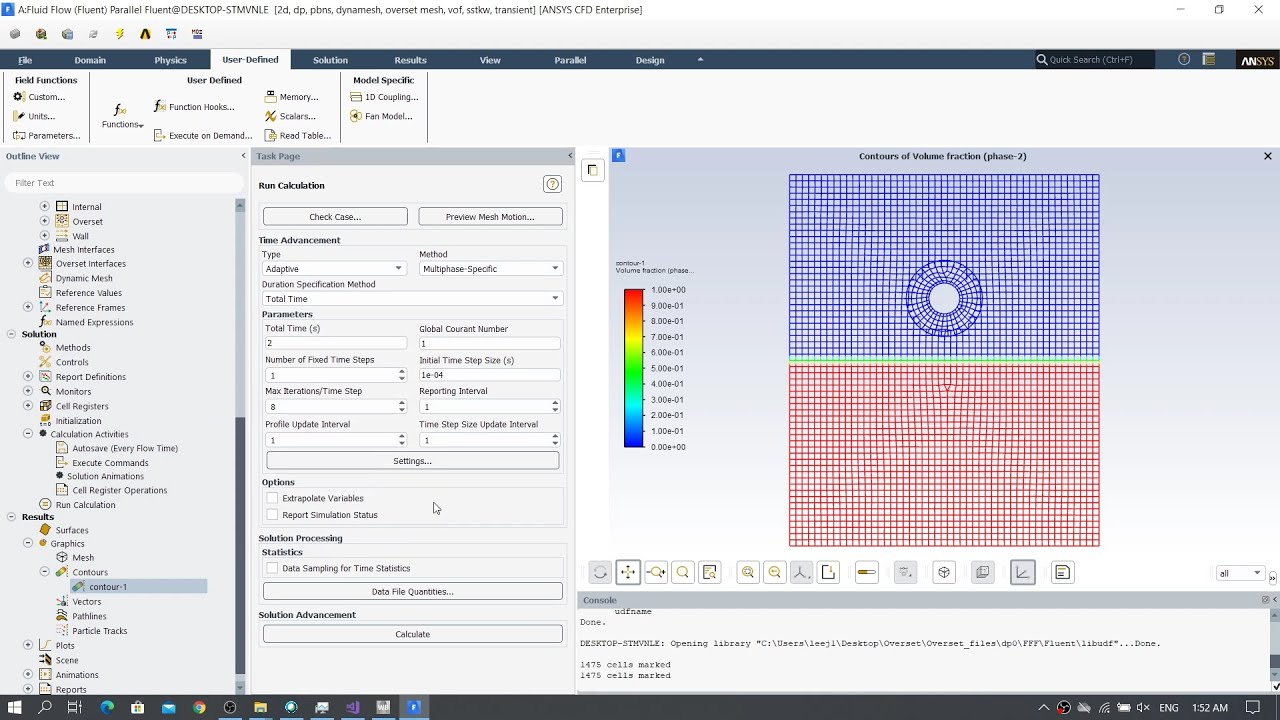This screenshot has width=1280, height=720.
Task: Select the zoom in/out mouse tool
Action: coord(656,572)
